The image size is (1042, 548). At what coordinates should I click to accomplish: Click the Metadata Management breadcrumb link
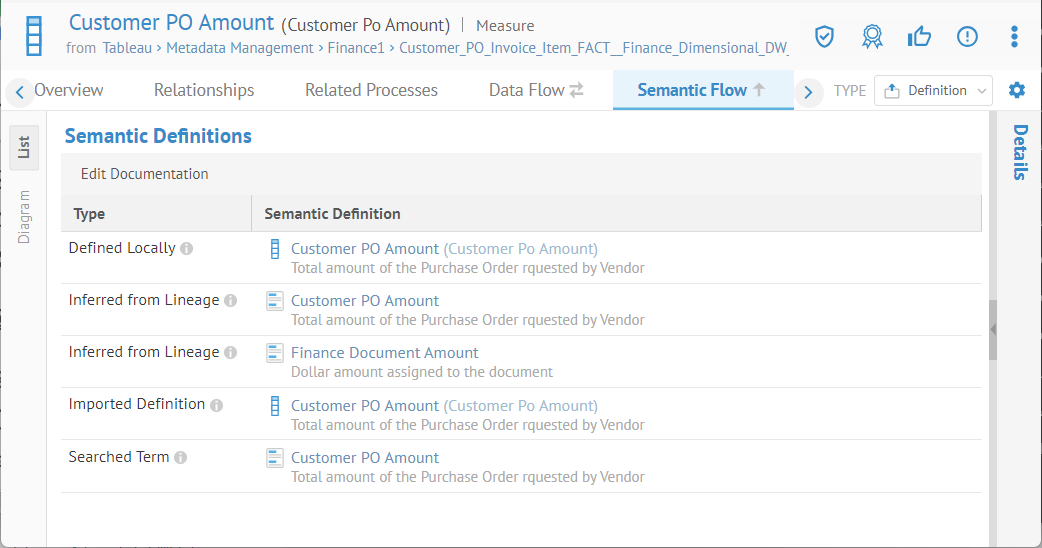pyautogui.click(x=239, y=47)
